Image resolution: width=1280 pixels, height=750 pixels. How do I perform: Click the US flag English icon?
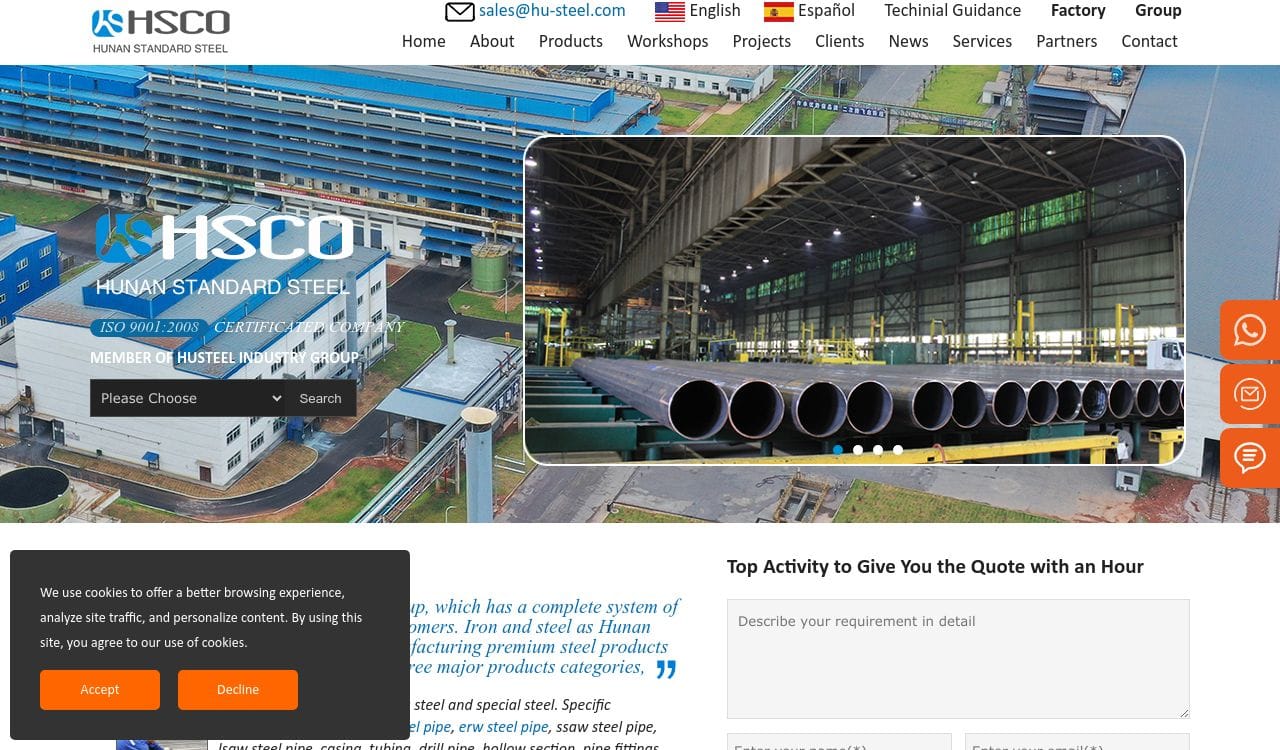tap(669, 12)
